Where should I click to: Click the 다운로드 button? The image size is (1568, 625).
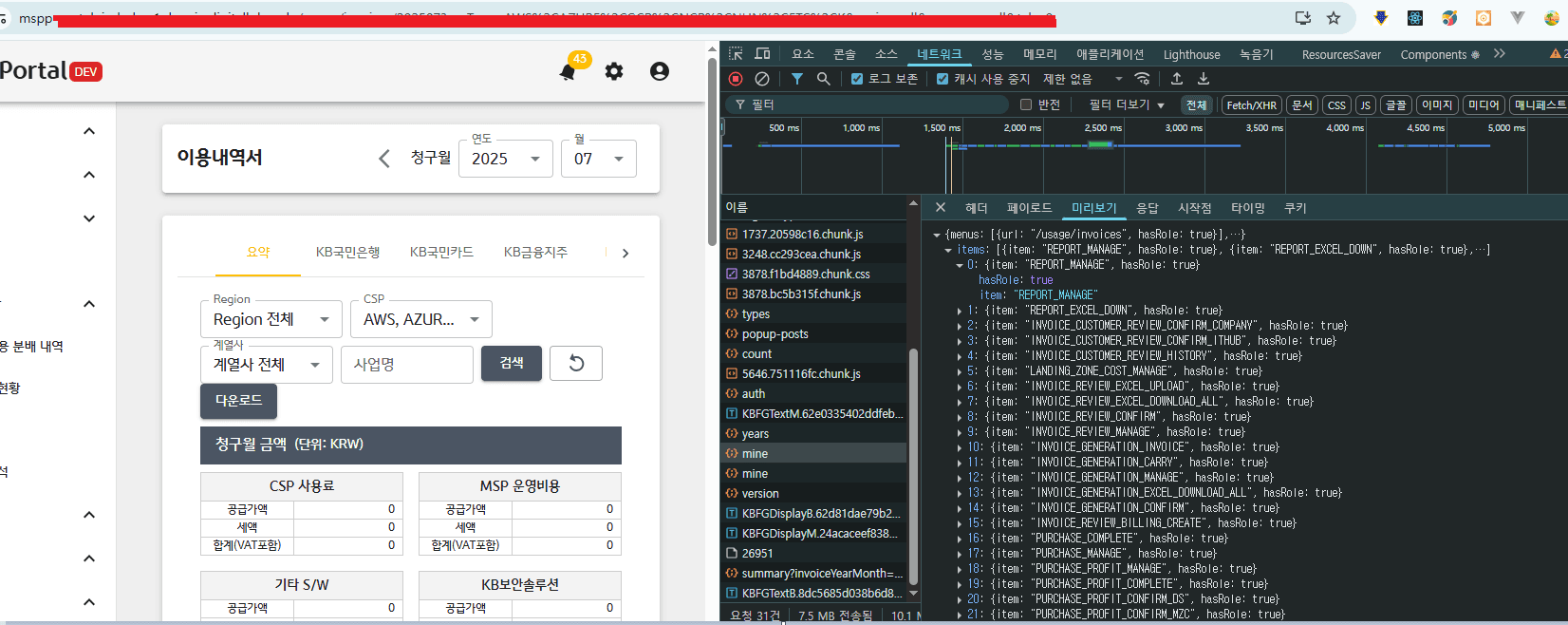click(x=238, y=401)
